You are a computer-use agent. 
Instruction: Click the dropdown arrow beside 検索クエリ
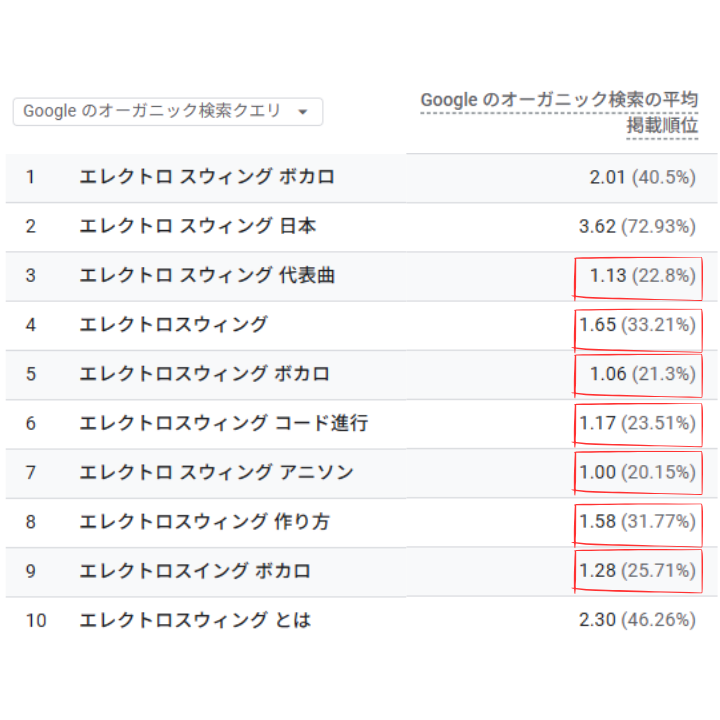(x=303, y=112)
